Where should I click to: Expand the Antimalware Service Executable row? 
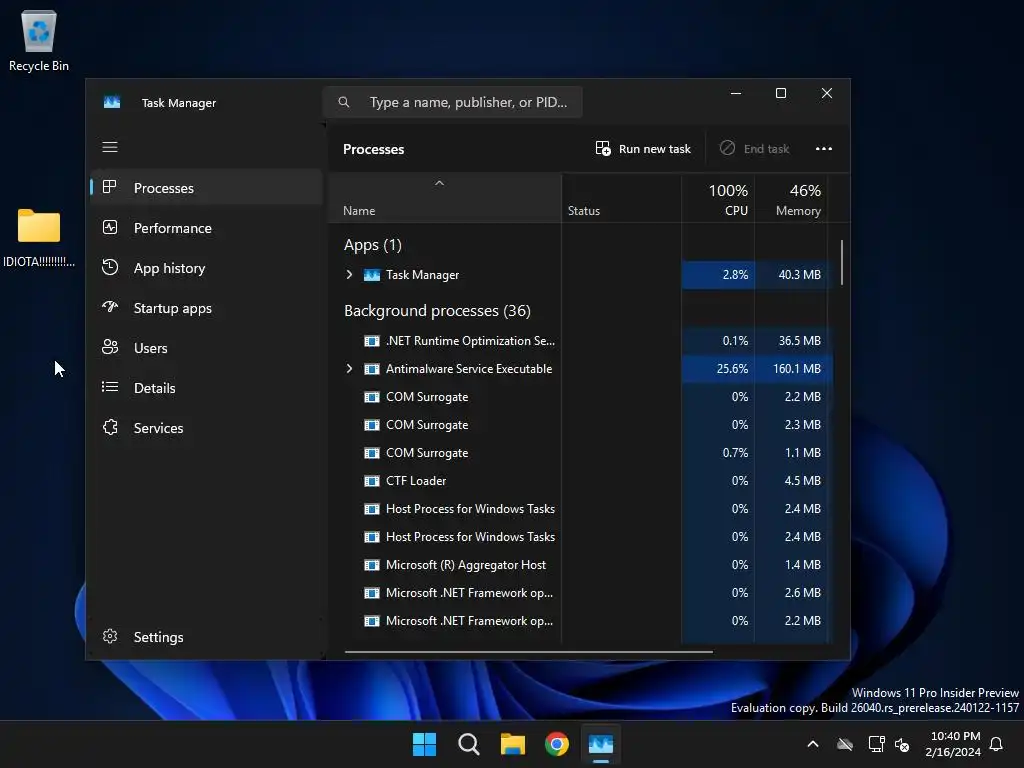pos(349,369)
